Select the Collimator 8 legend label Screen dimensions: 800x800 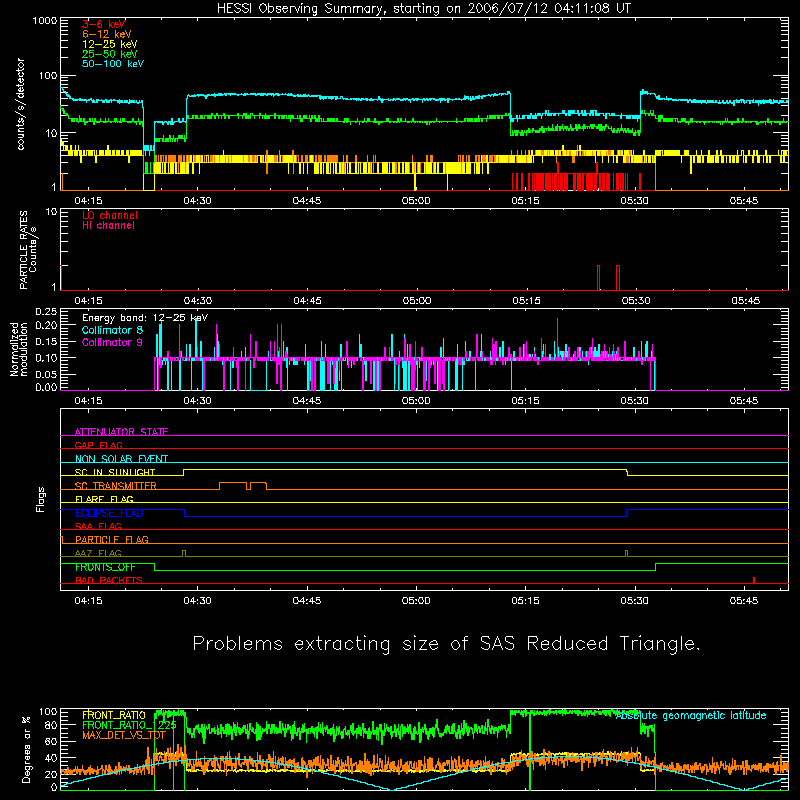(112, 330)
